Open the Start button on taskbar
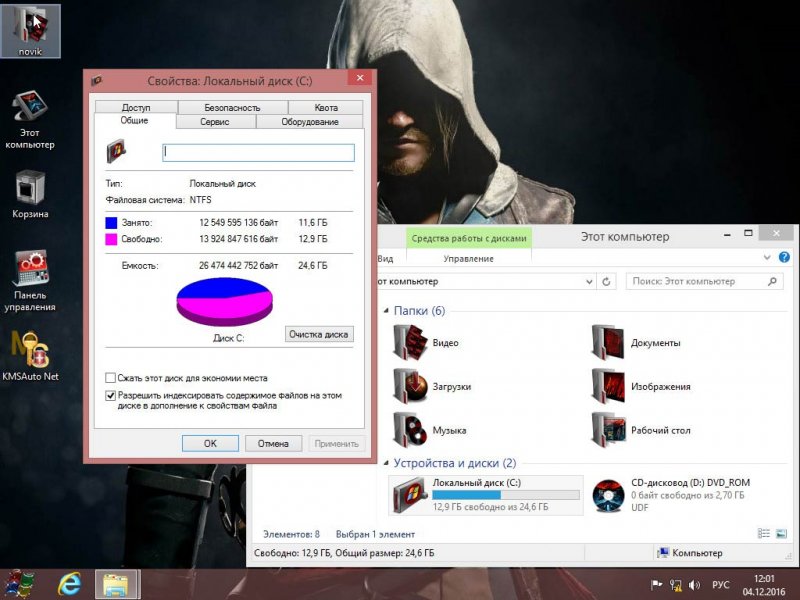Screen dimensions: 800x600 (x=19, y=584)
